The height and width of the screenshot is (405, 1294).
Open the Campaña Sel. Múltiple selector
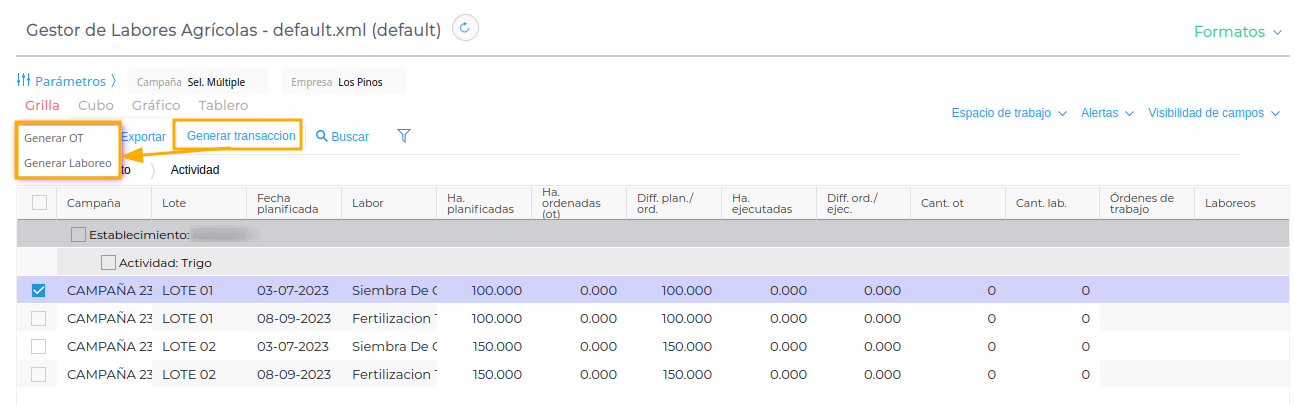tap(196, 82)
